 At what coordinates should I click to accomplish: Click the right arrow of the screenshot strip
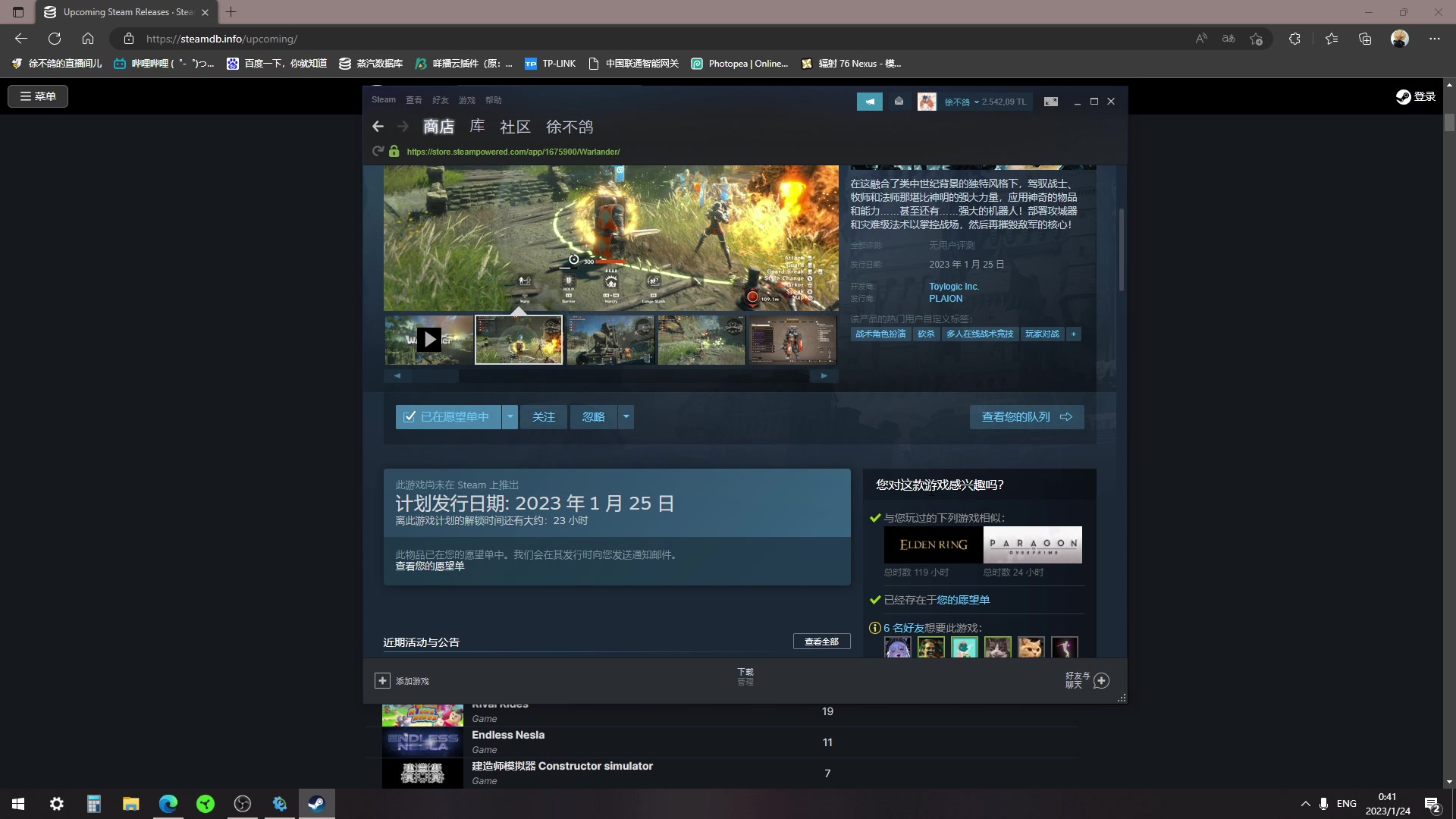(824, 376)
